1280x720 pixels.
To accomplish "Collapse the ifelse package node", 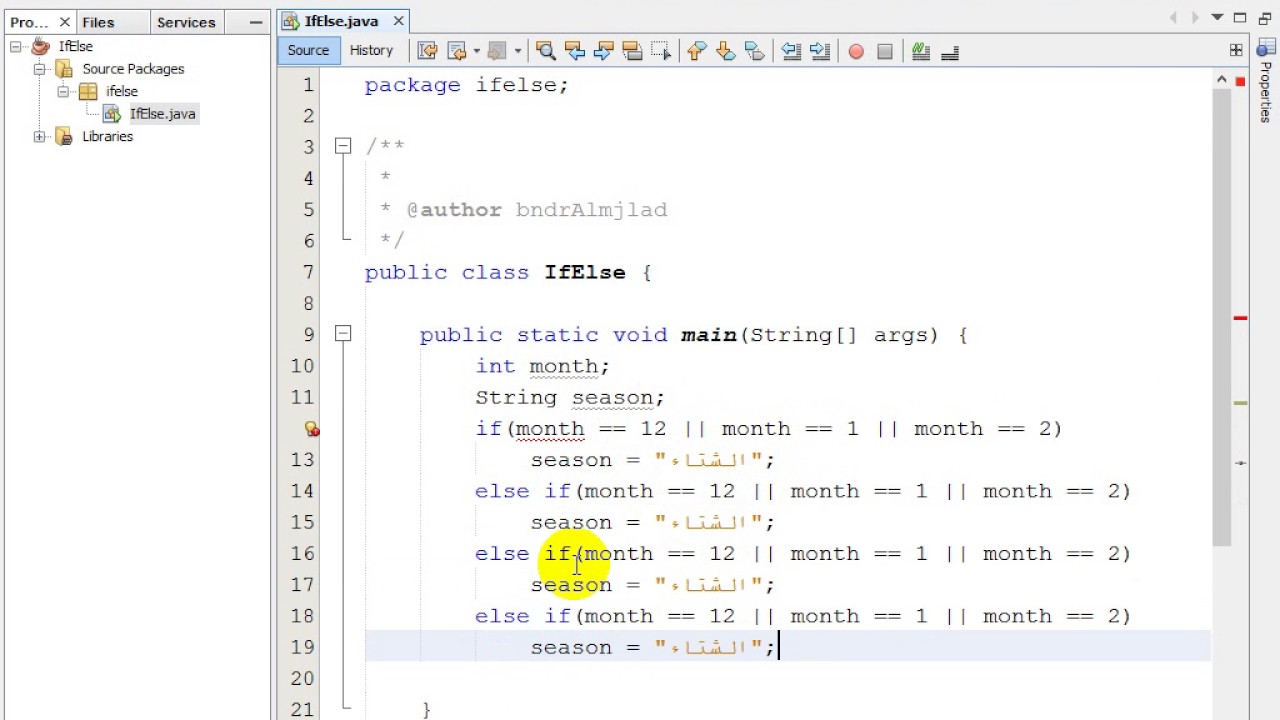I will tap(63, 91).
